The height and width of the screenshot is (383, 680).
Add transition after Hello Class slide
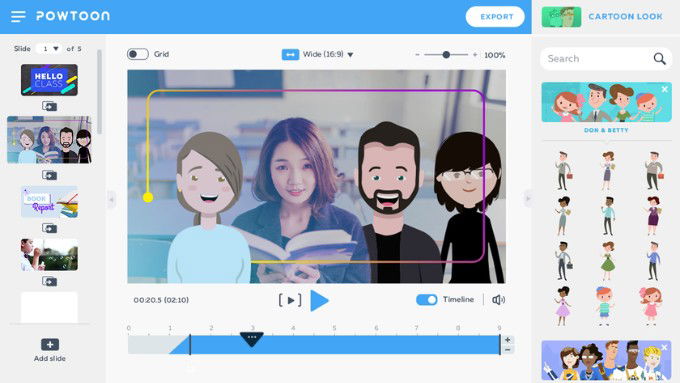(49, 106)
